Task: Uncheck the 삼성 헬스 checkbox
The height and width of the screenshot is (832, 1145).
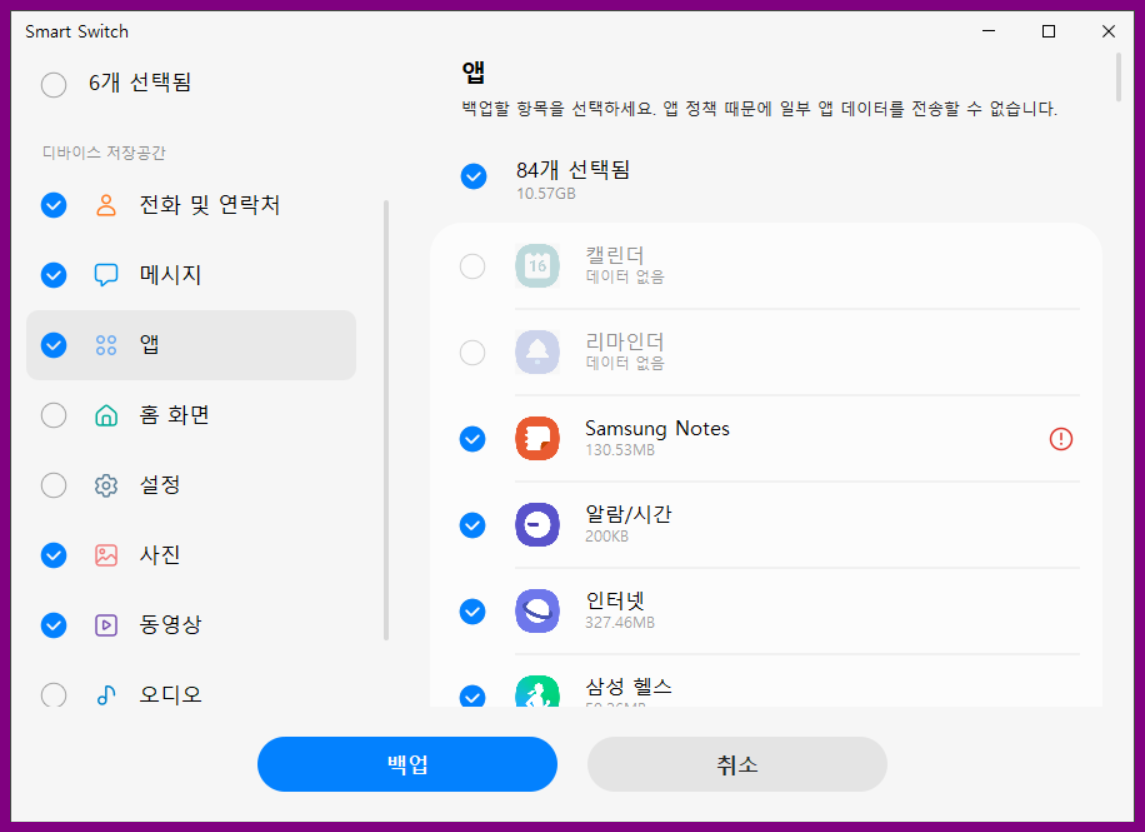Action: coord(472,696)
